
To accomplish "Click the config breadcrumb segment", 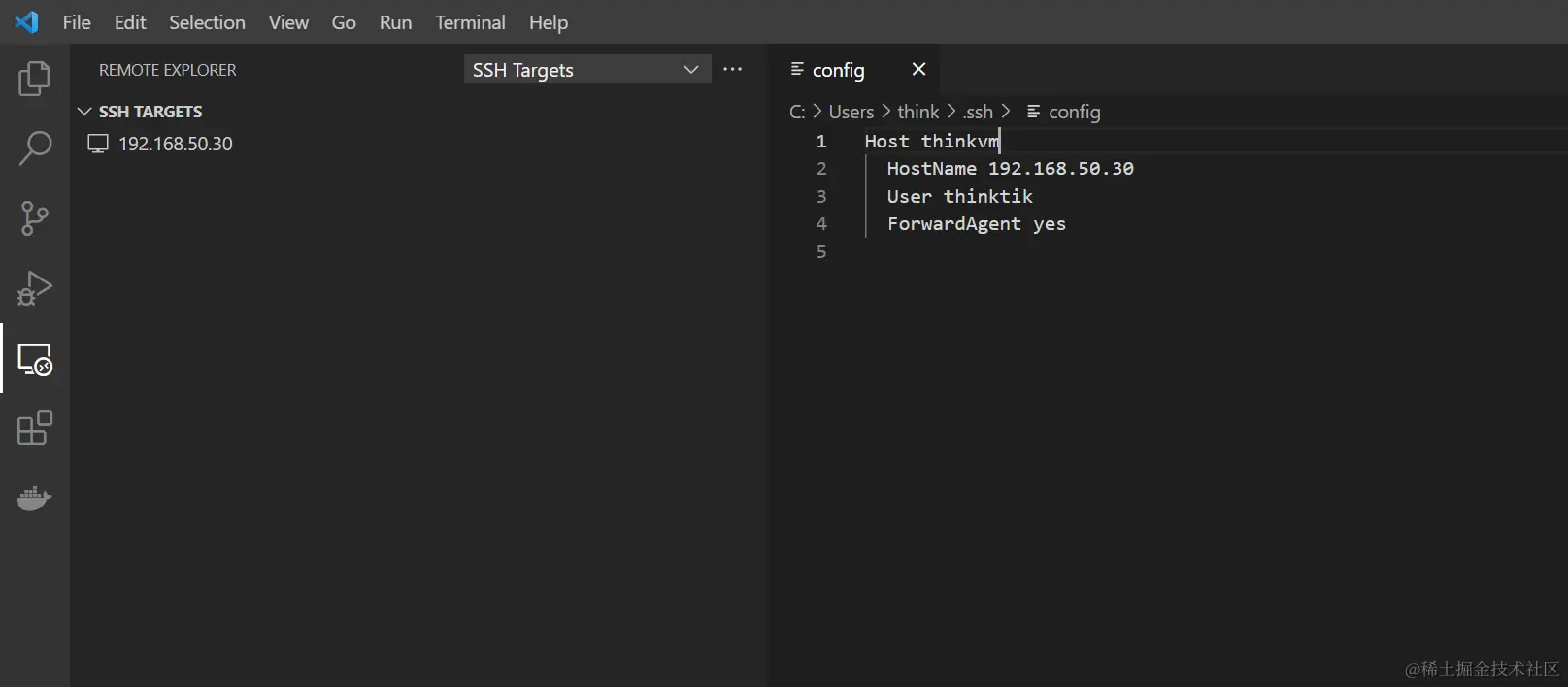I will tap(1075, 112).
